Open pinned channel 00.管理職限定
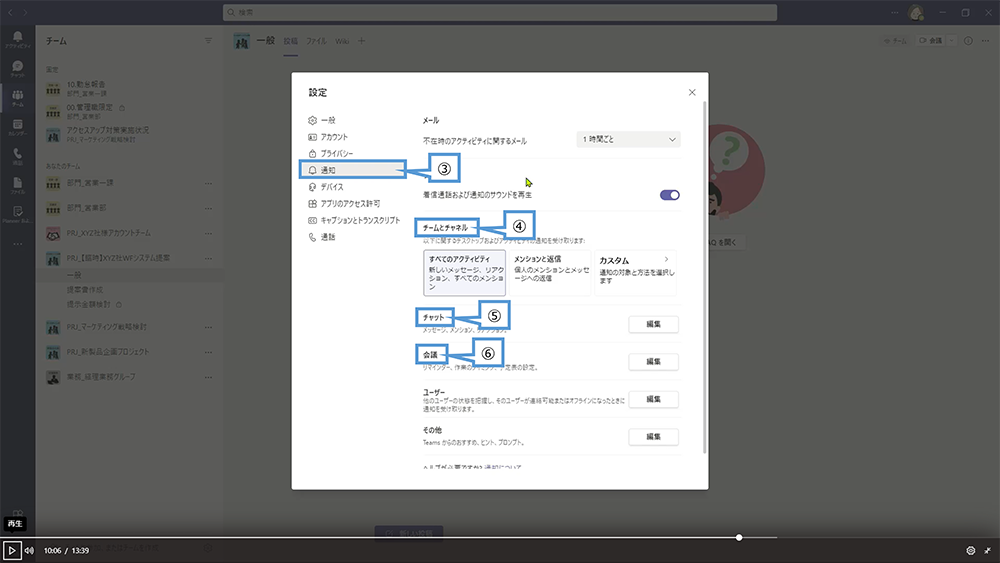Image resolution: width=1000 pixels, height=563 pixels. pyautogui.click(x=128, y=112)
